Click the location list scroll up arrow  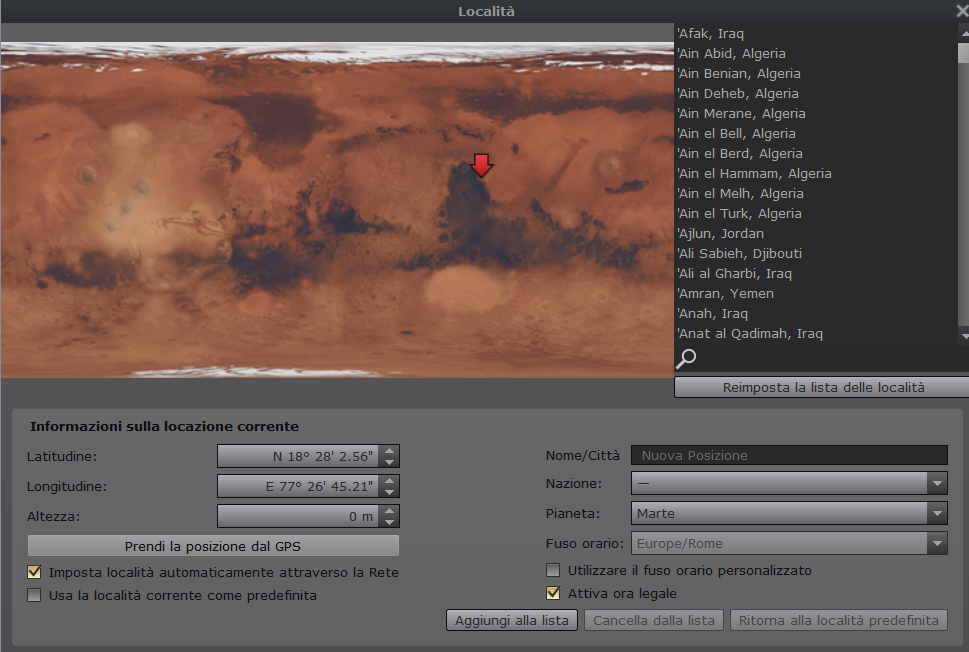point(964,32)
